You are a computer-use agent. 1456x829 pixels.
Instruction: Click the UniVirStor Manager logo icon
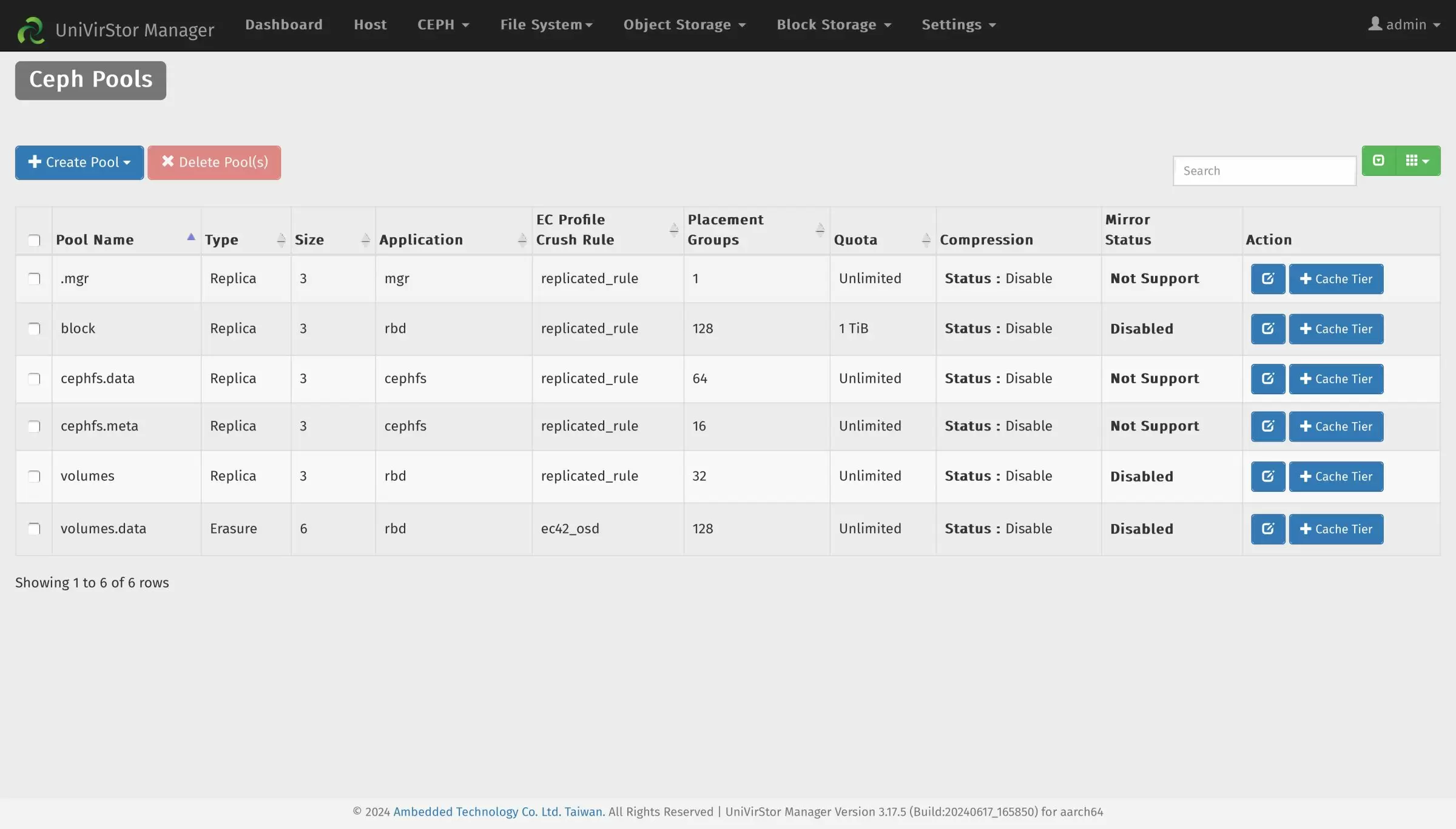30,30
